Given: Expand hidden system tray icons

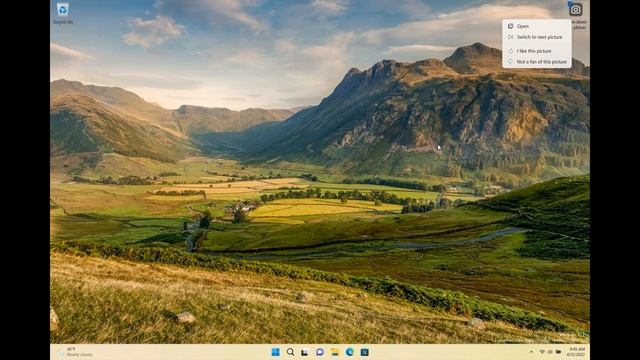Looking at the screenshot, I should tap(531, 352).
